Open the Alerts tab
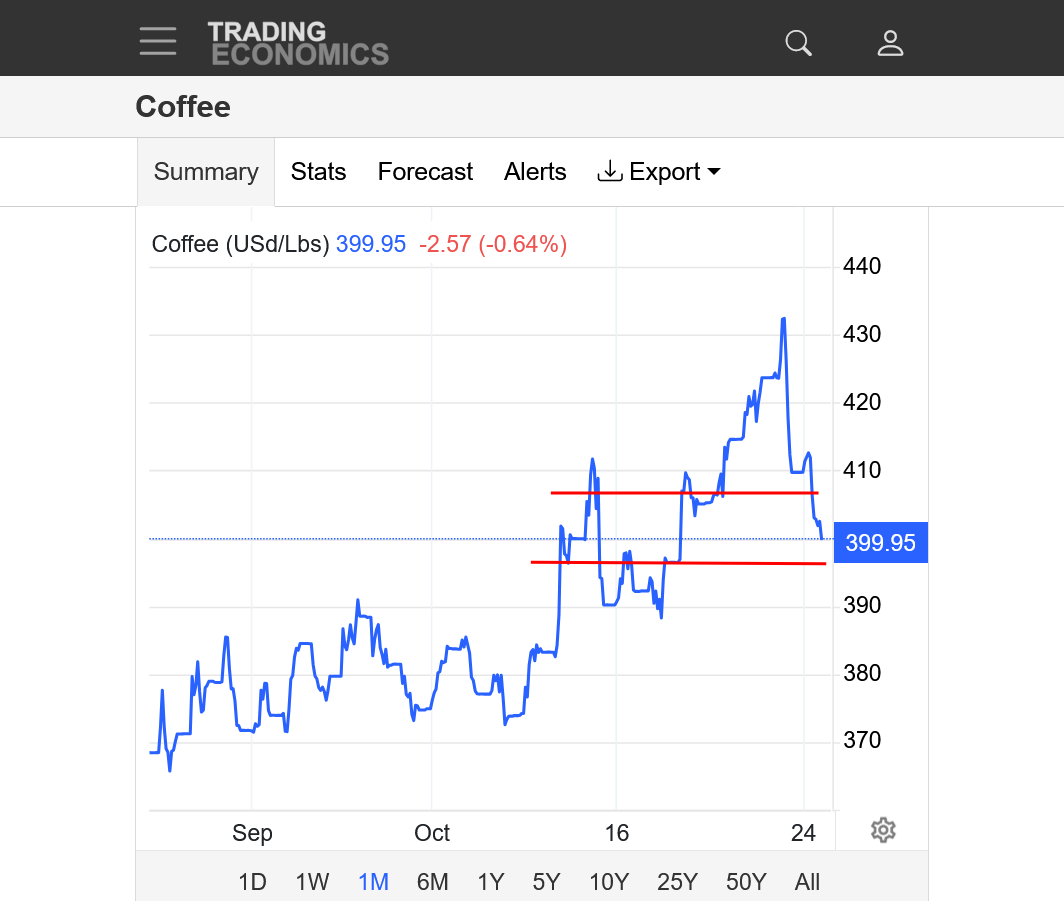Image resolution: width=1064 pixels, height=901 pixels. tap(535, 172)
